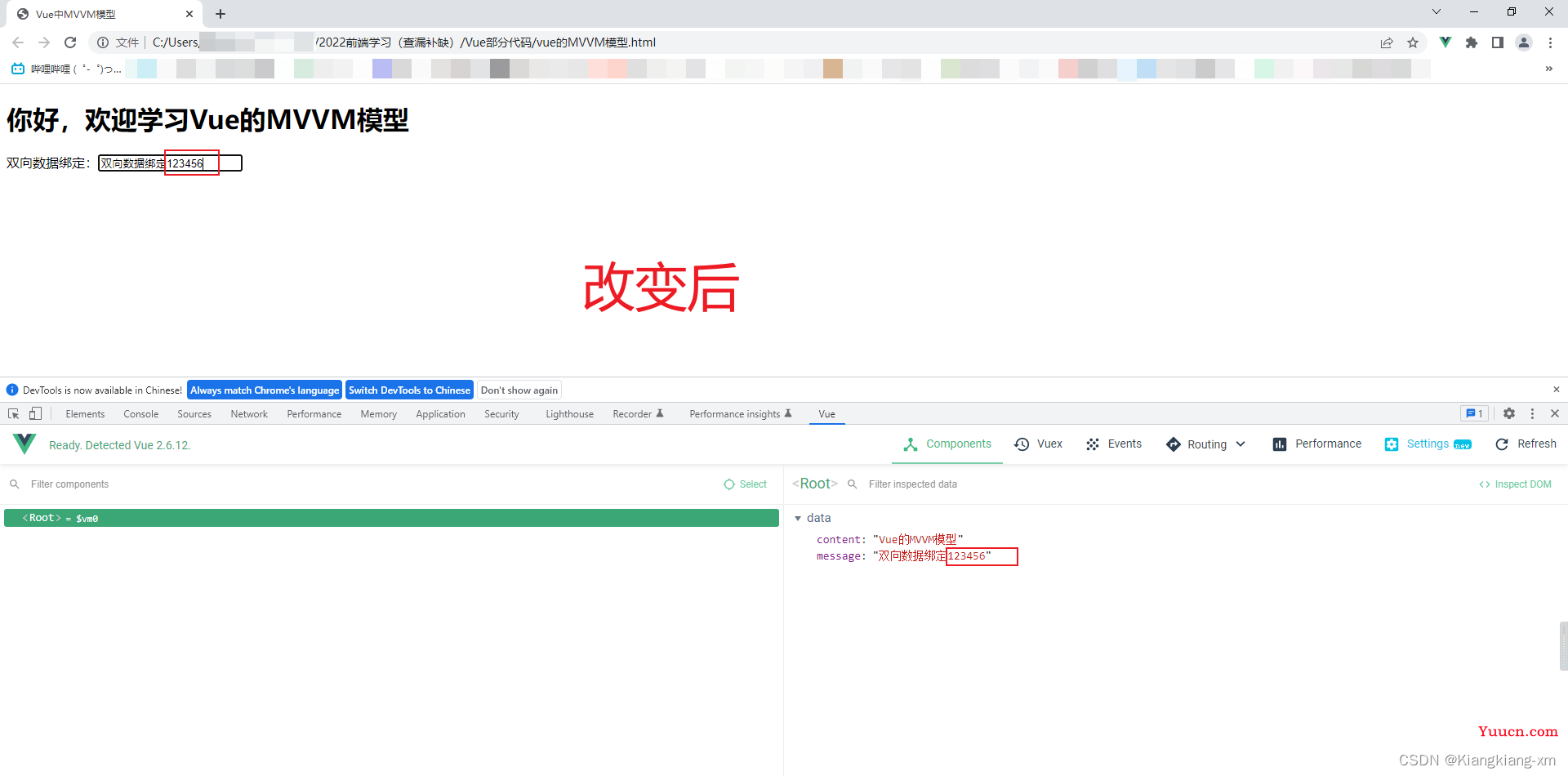Toggle the browser side panel icon

point(1498,42)
